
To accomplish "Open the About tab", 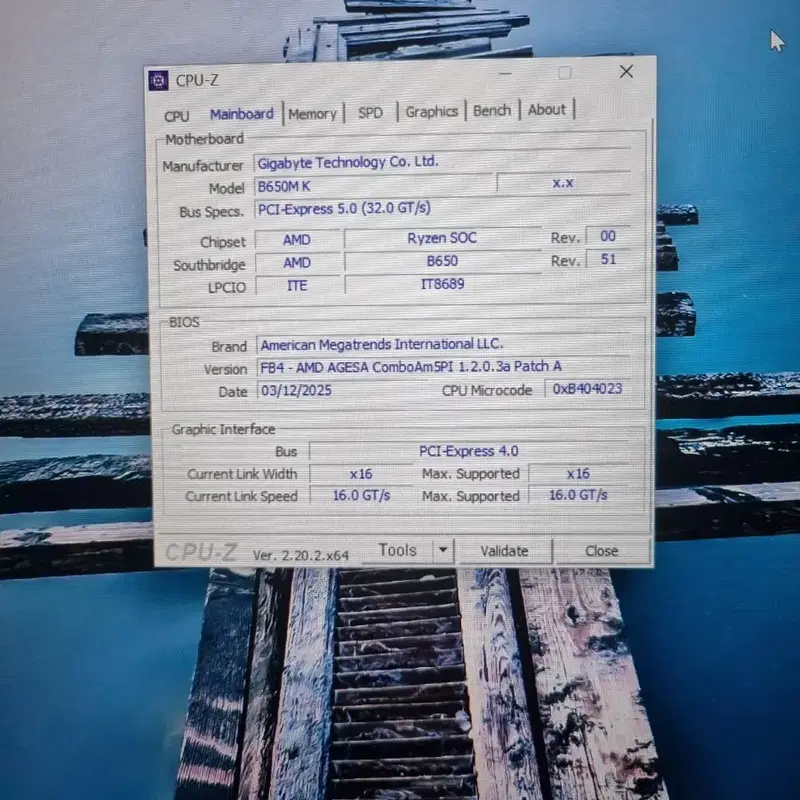I will pos(546,109).
